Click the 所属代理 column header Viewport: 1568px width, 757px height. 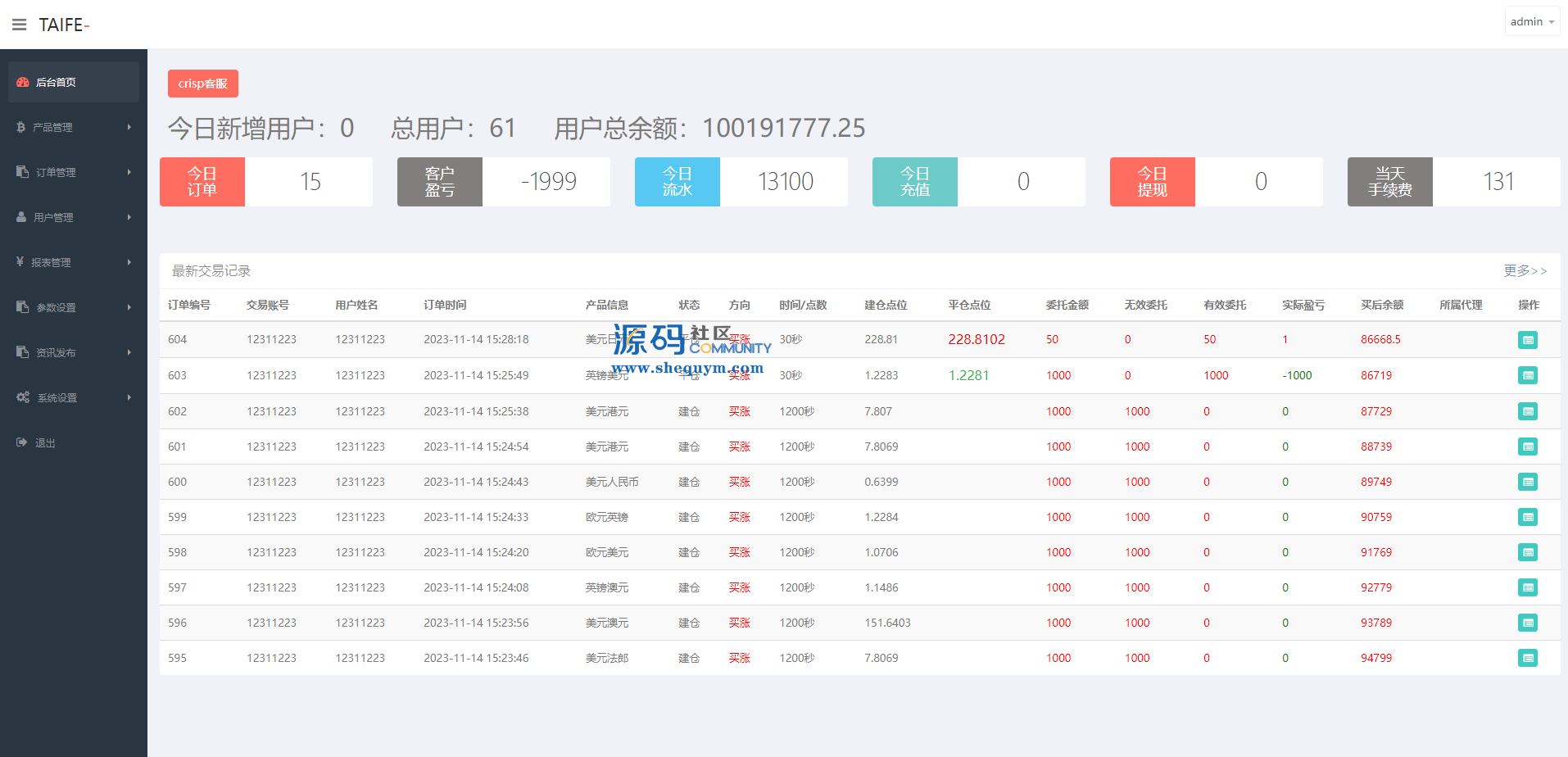tap(1461, 305)
